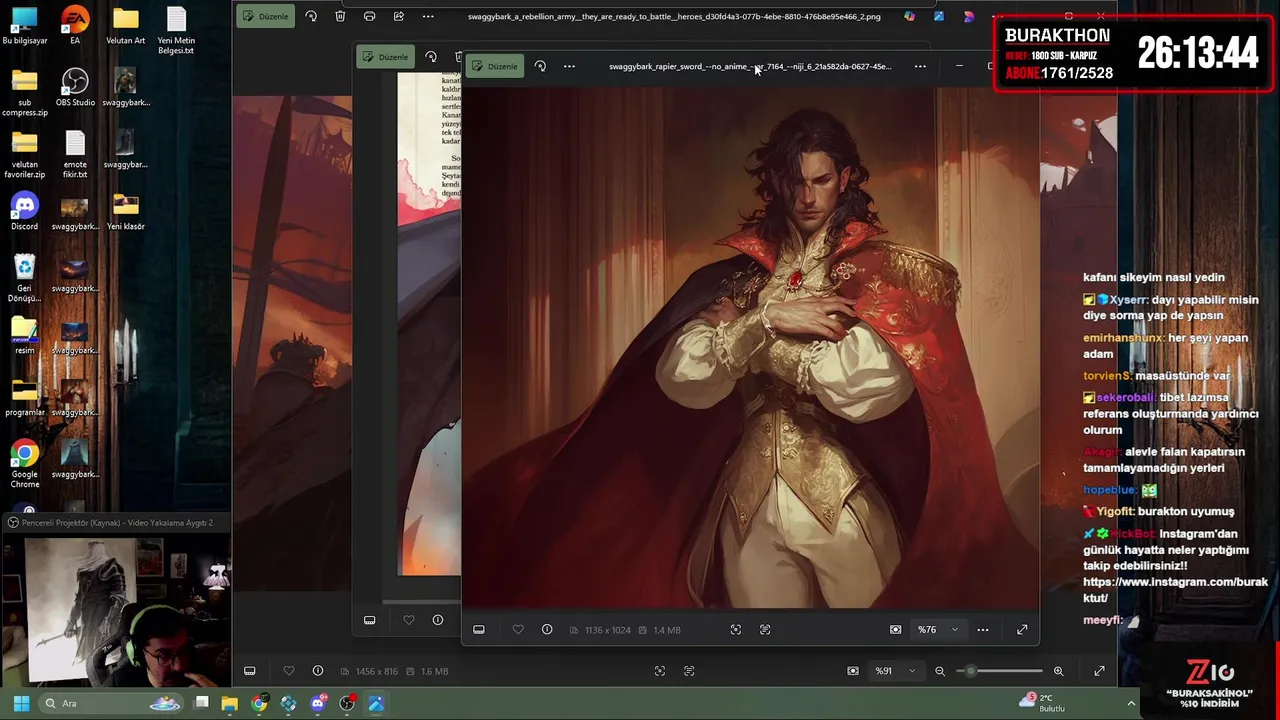Enter fullscreen in front rapier_sword window
The width and height of the screenshot is (1280, 720).
pos(1022,629)
